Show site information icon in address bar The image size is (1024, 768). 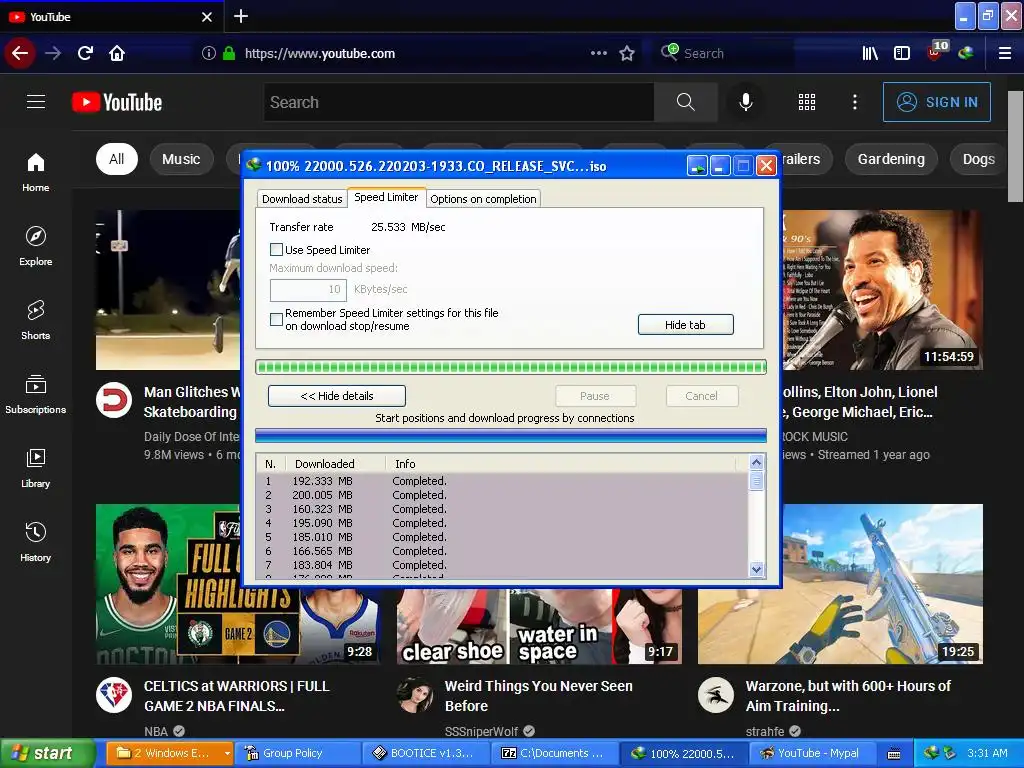pyautogui.click(x=208, y=53)
